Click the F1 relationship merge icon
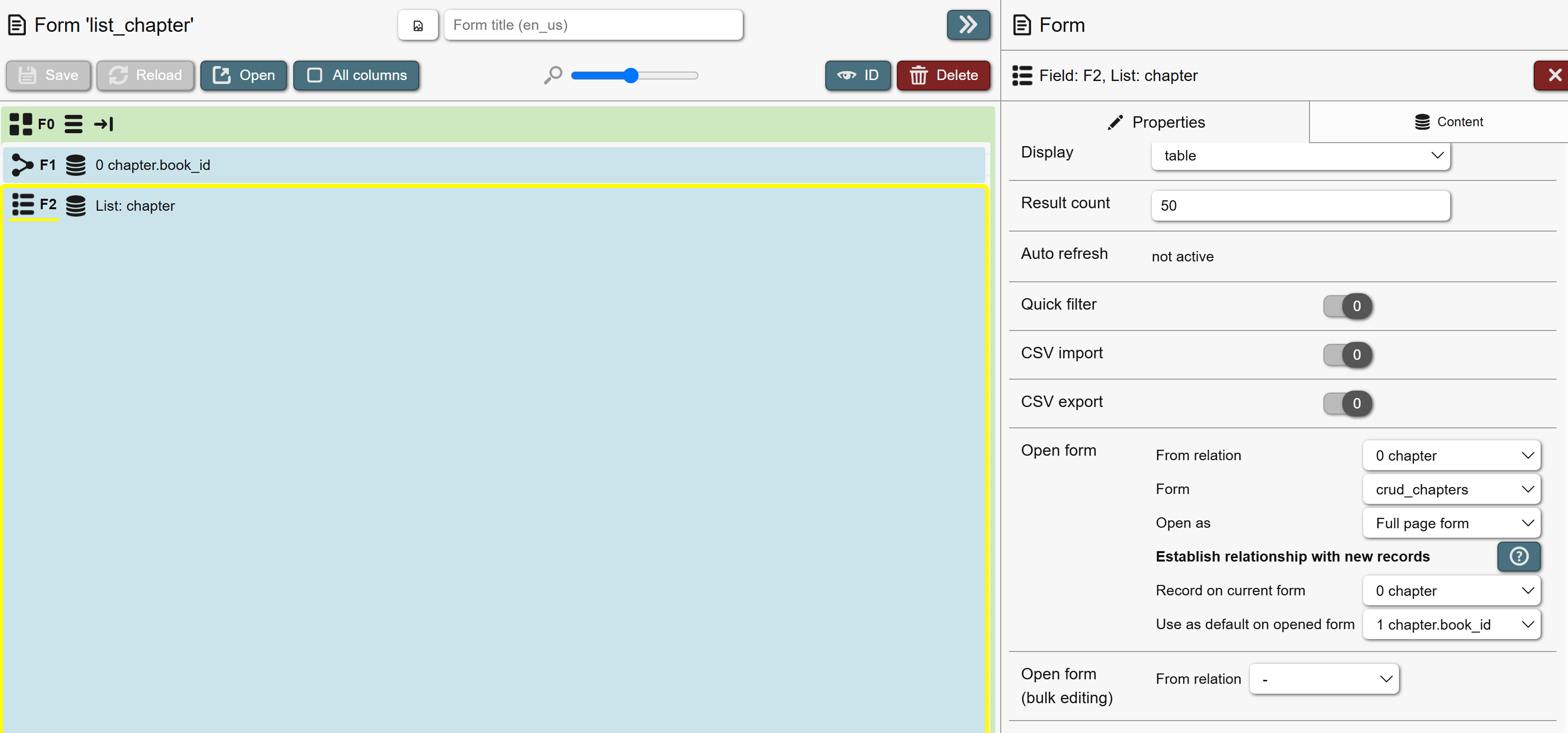This screenshot has height=733, width=1568. (22, 165)
